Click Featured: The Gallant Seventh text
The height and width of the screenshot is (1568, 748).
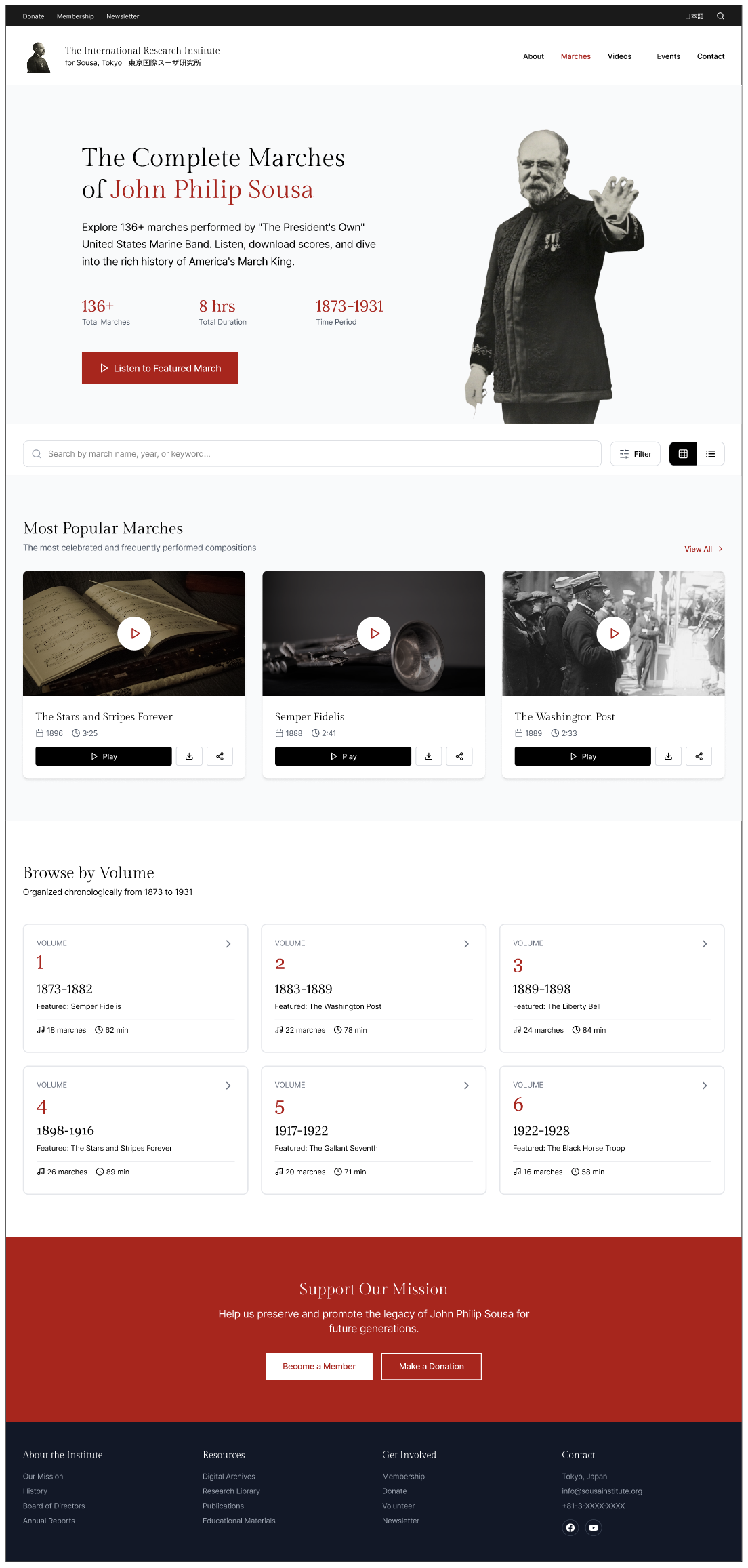[x=327, y=1149]
